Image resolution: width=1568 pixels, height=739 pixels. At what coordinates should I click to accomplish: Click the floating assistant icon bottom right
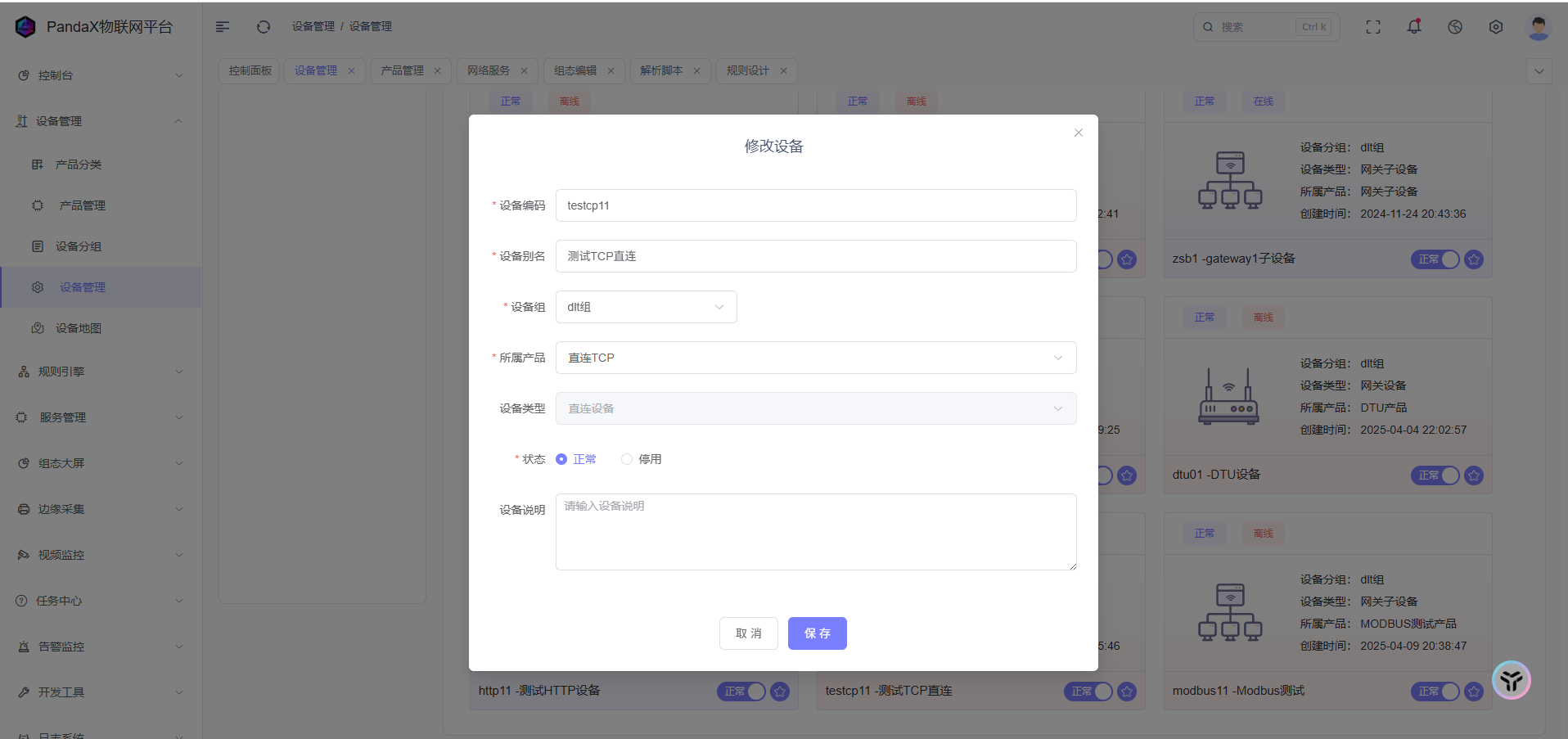click(1511, 680)
